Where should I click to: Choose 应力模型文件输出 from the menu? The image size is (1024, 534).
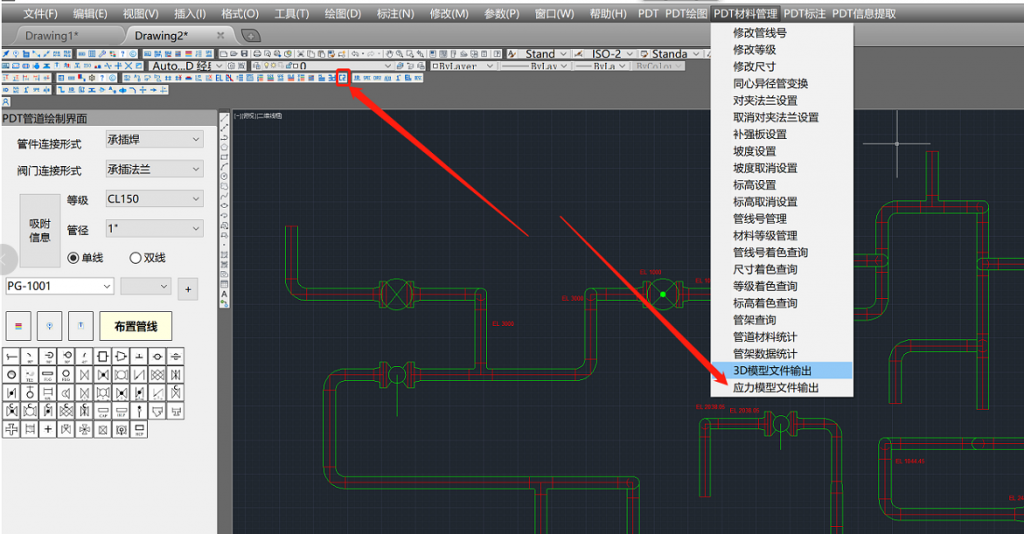tap(782, 388)
